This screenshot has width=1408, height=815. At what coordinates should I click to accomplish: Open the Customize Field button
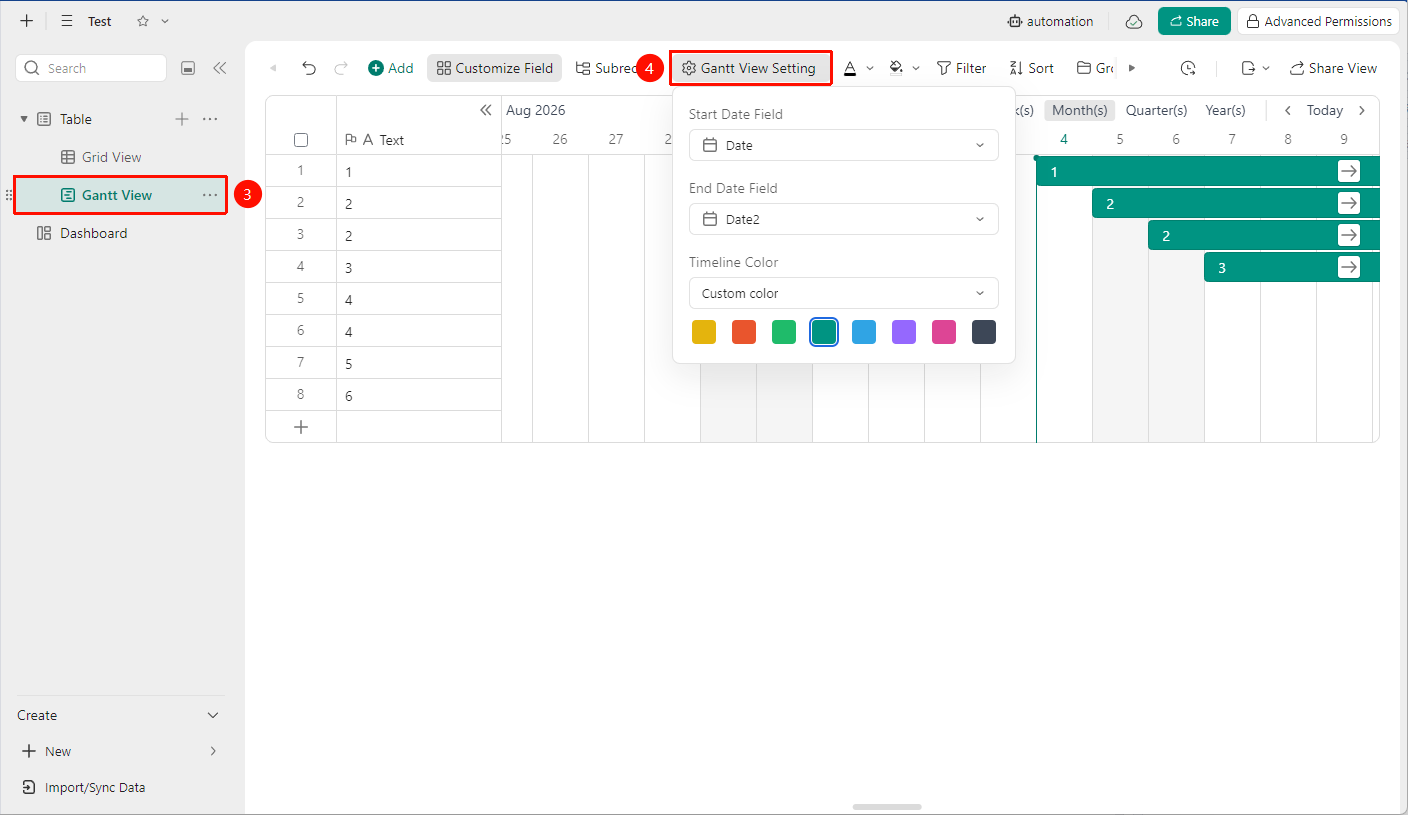[x=495, y=68]
